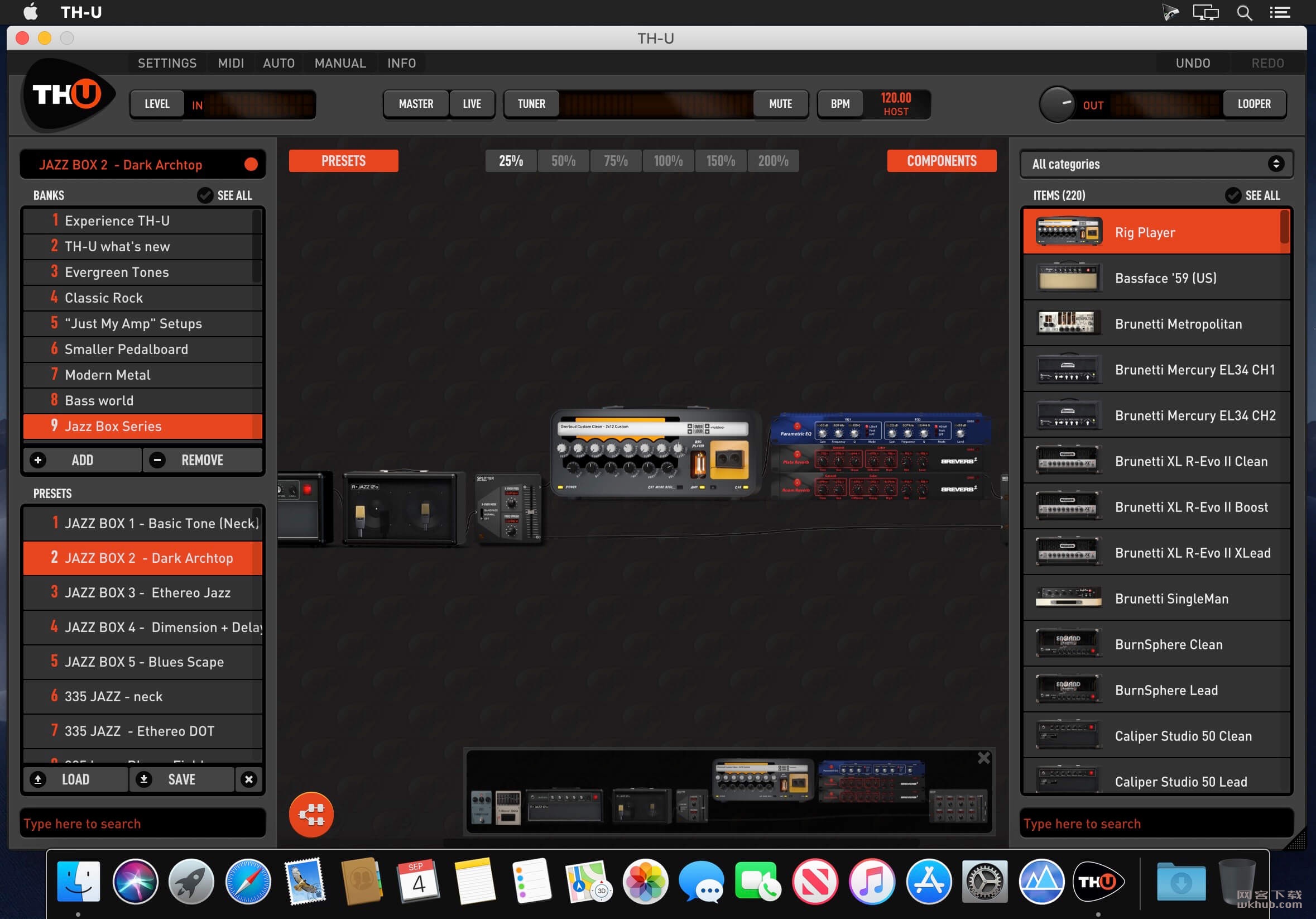Click the Brunetti SingleMan amp thumbnail
1316x919 pixels.
pos(1068,598)
